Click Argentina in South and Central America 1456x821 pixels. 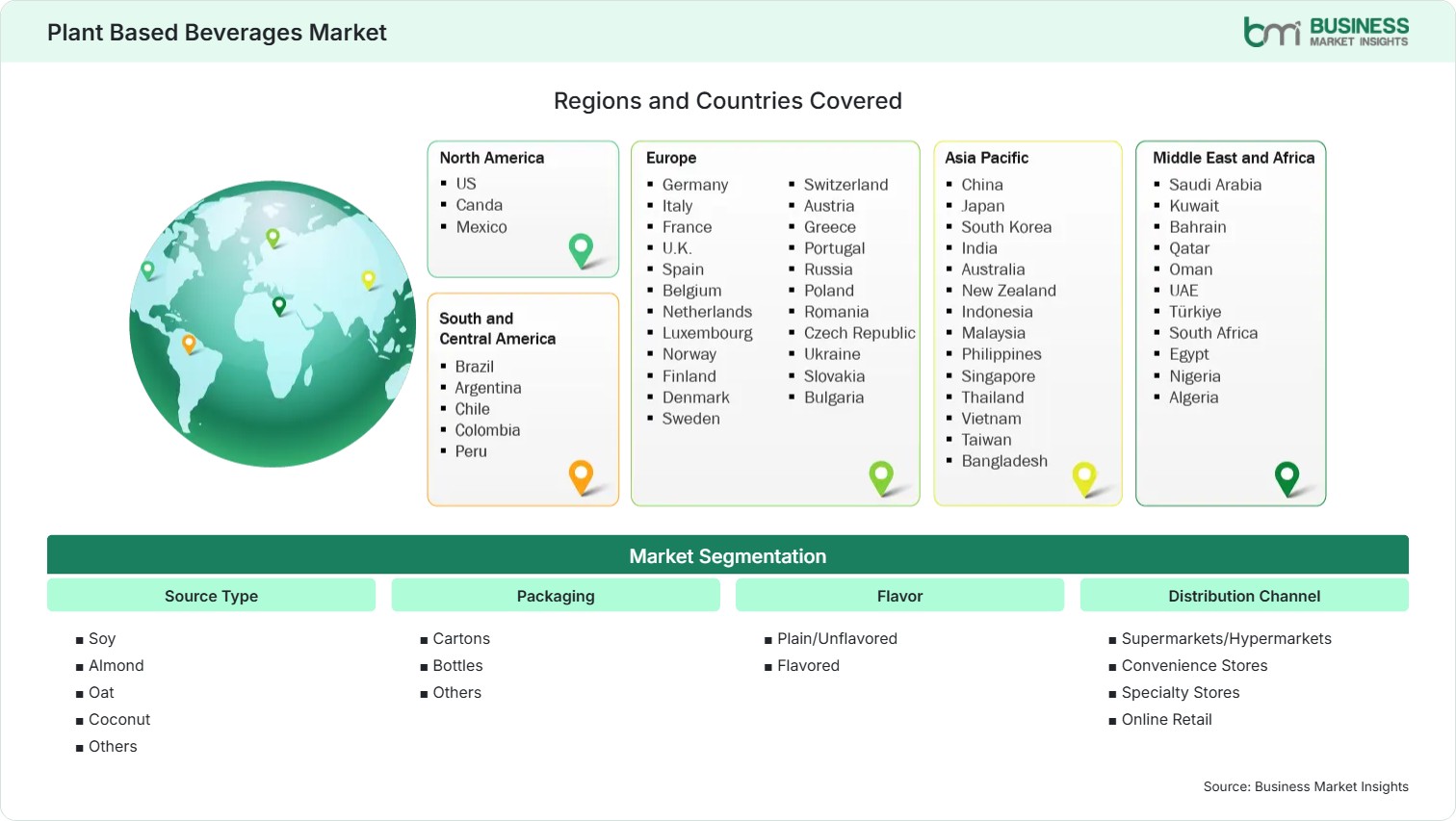[488, 388]
